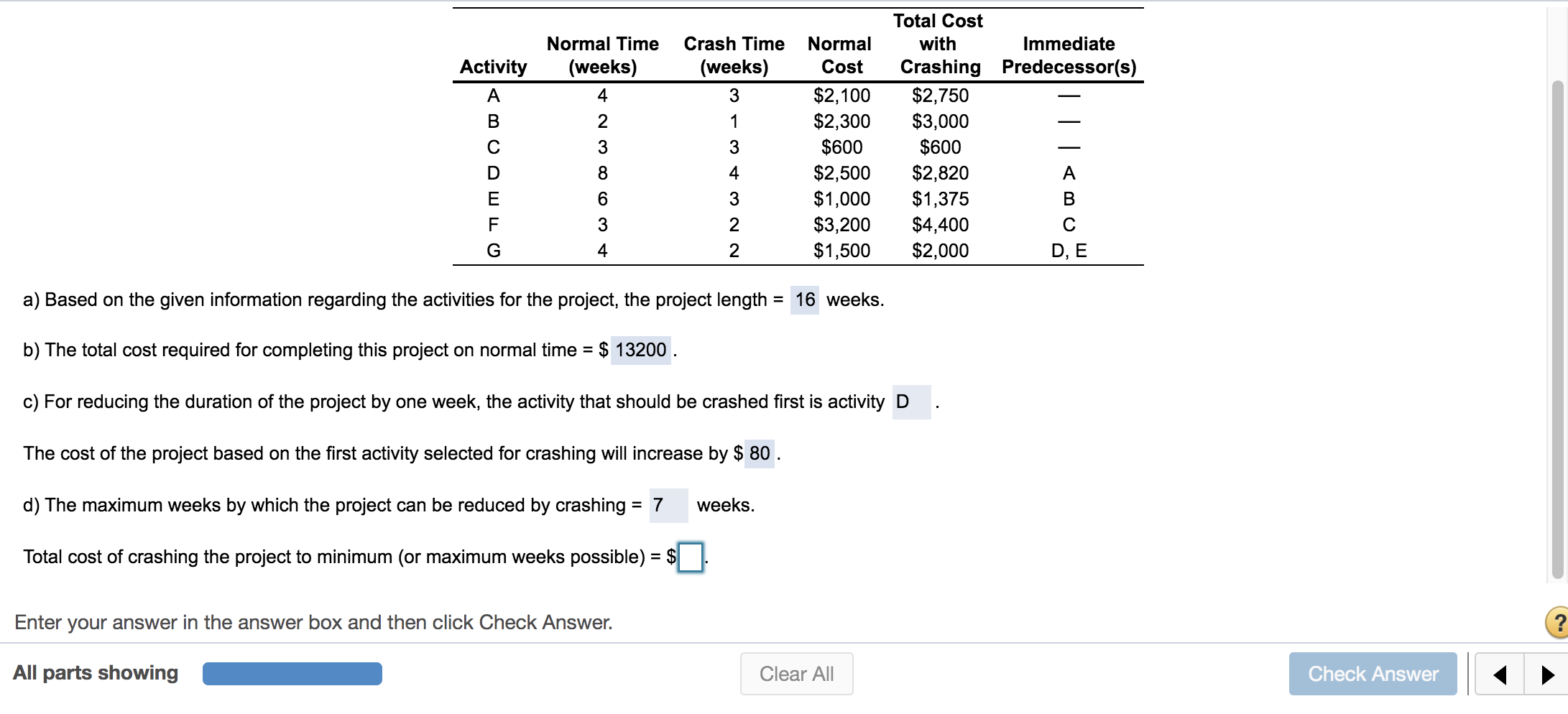Click the 7 weeks answer field
The image size is (1568, 714).
click(668, 505)
